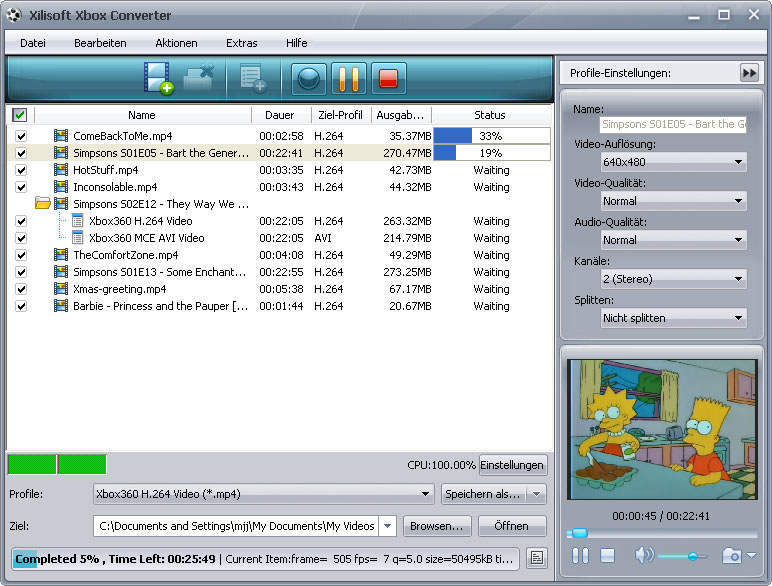This screenshot has height=586, width=772.
Task: Sort list by the Status column header
Action: coord(490,115)
